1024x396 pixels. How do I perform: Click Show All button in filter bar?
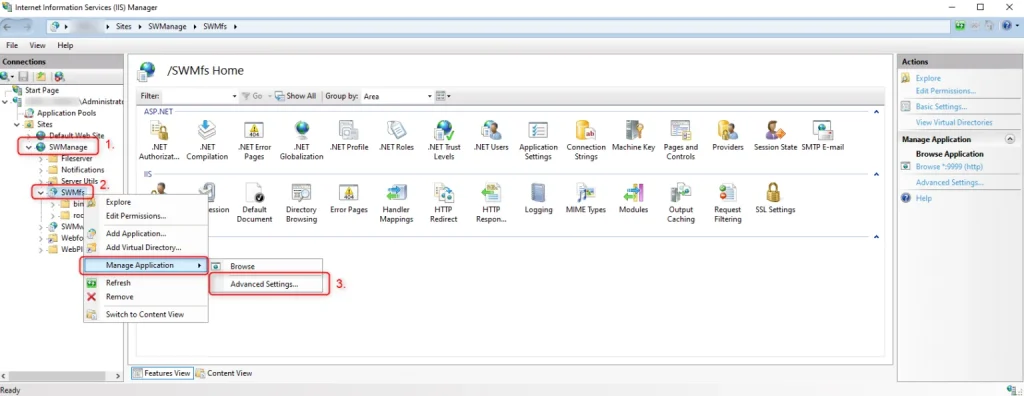pos(295,96)
